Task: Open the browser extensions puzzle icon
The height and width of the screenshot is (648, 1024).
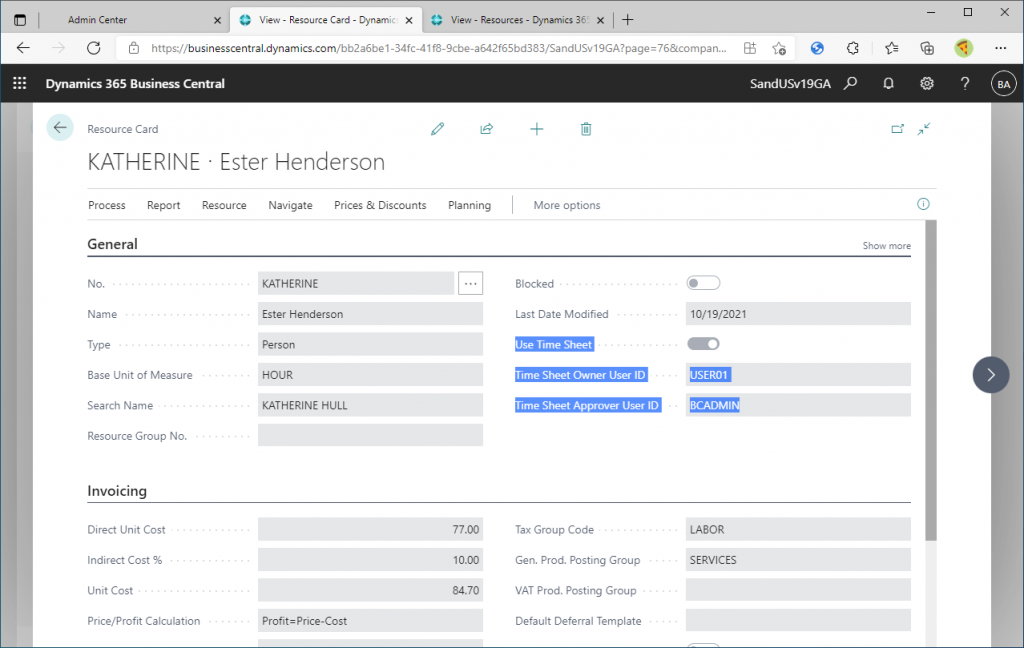Action: coord(852,48)
